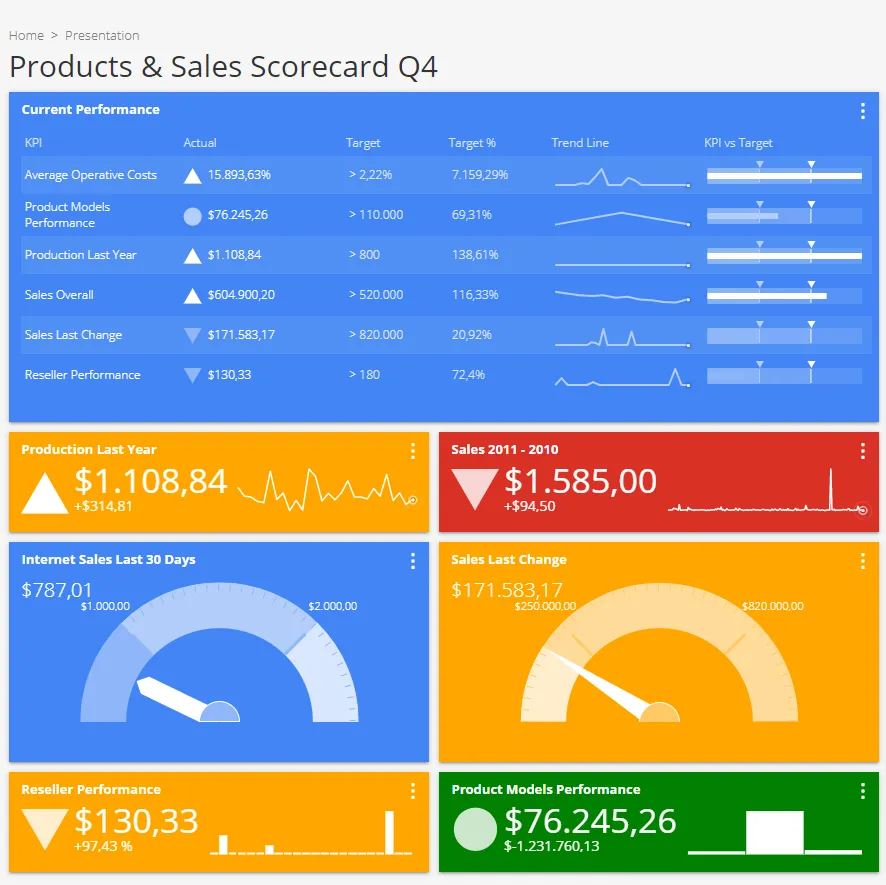Open the Sales 2011 - 2010 card menu
The height and width of the screenshot is (885, 886).
coord(862,450)
